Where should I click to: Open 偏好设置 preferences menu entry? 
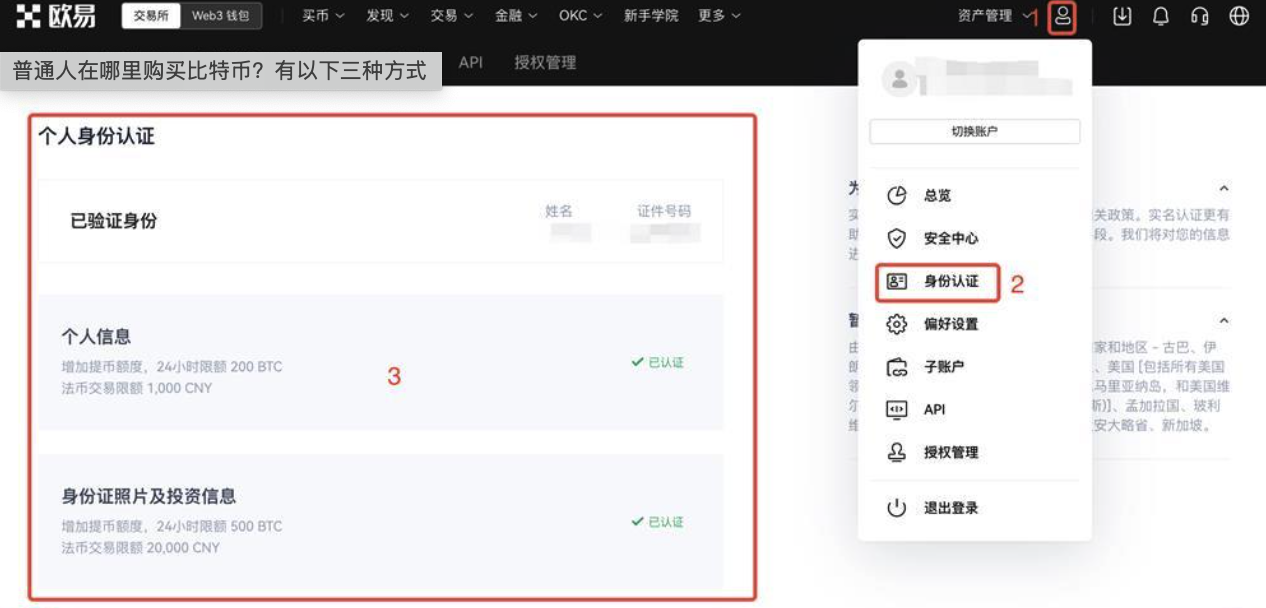point(950,324)
